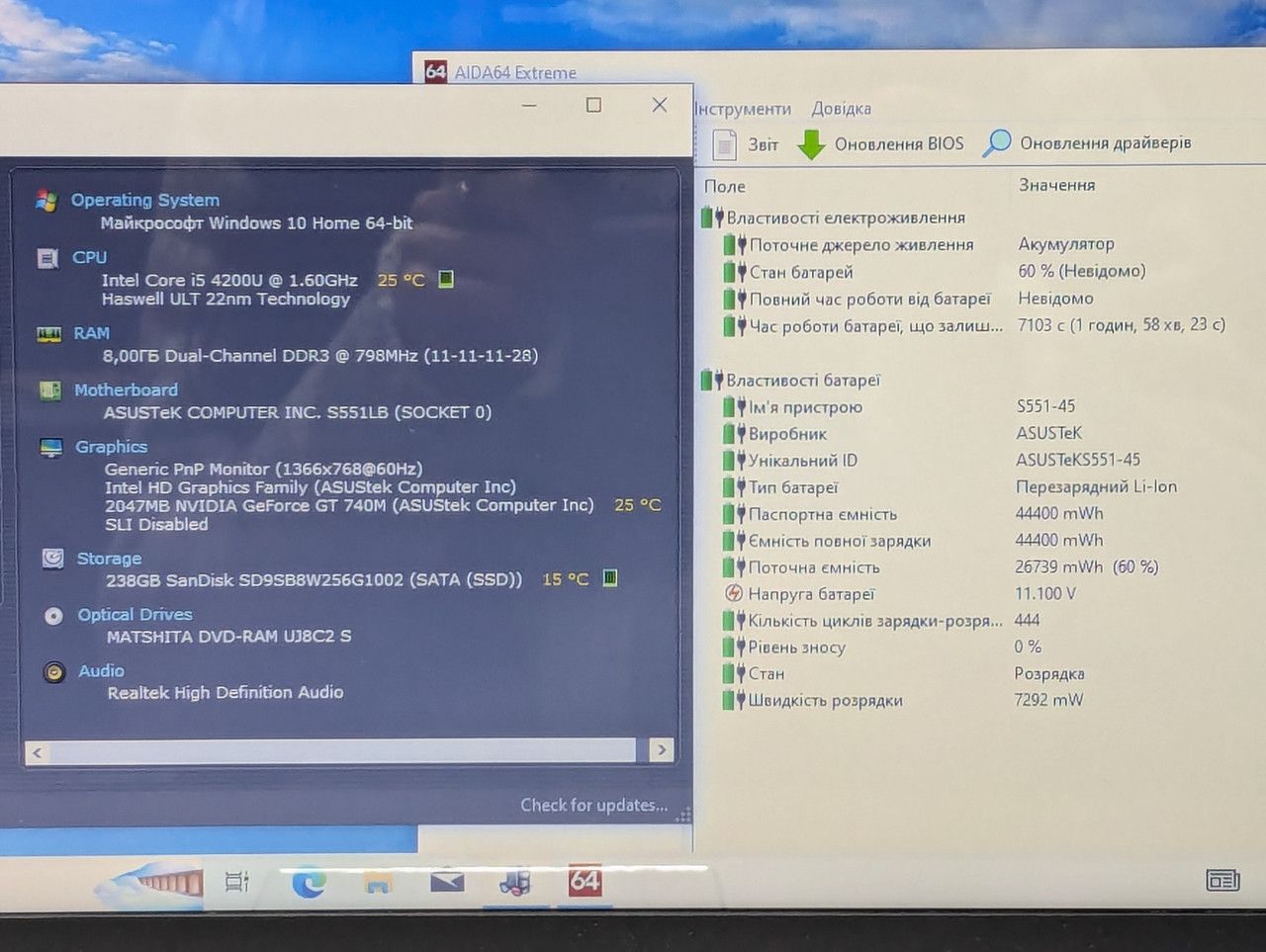Select the Storage drive icon
Viewport: 1266px width, 952px height.
click(53, 559)
